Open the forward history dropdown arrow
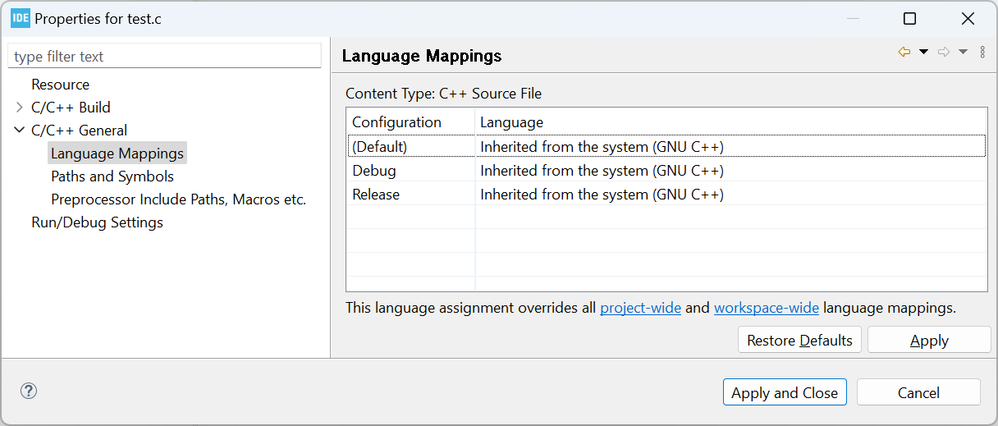The width and height of the screenshot is (998, 426). [963, 52]
